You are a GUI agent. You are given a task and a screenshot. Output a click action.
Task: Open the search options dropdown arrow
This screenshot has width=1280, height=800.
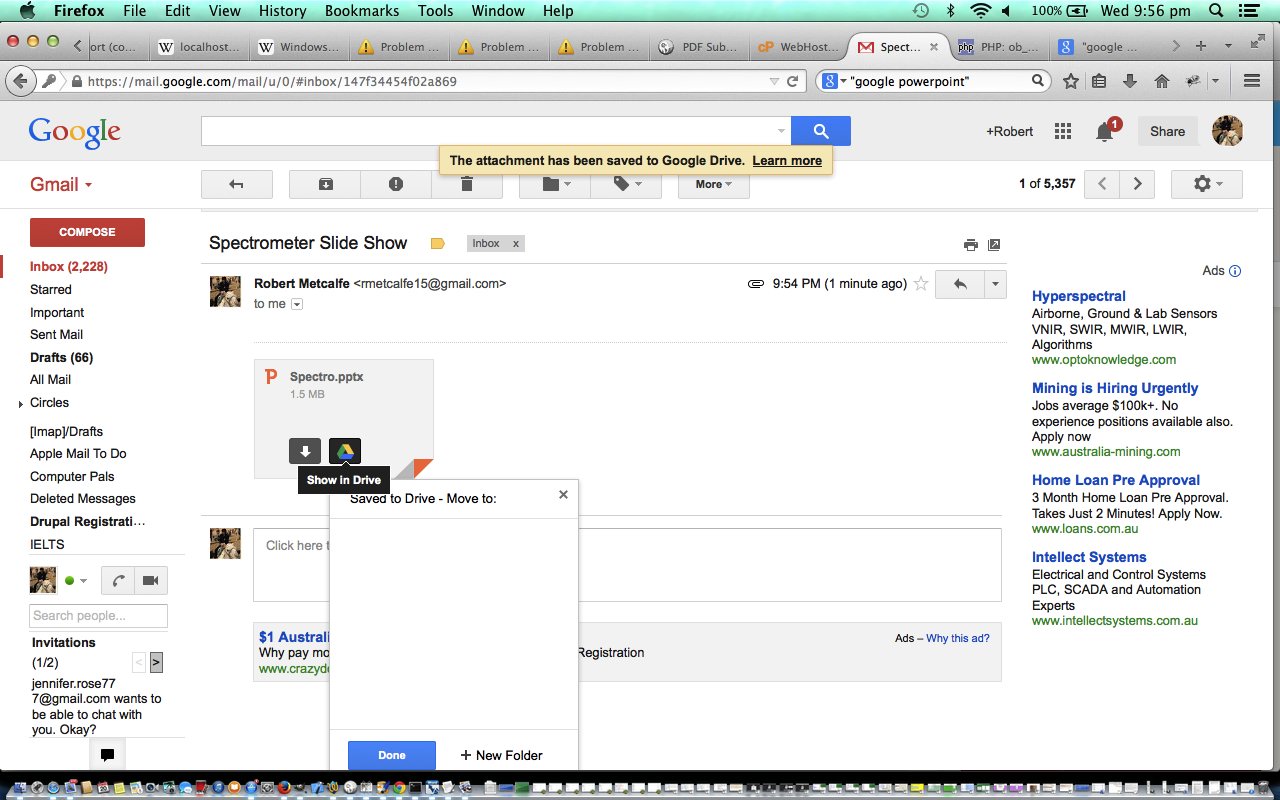(x=781, y=131)
